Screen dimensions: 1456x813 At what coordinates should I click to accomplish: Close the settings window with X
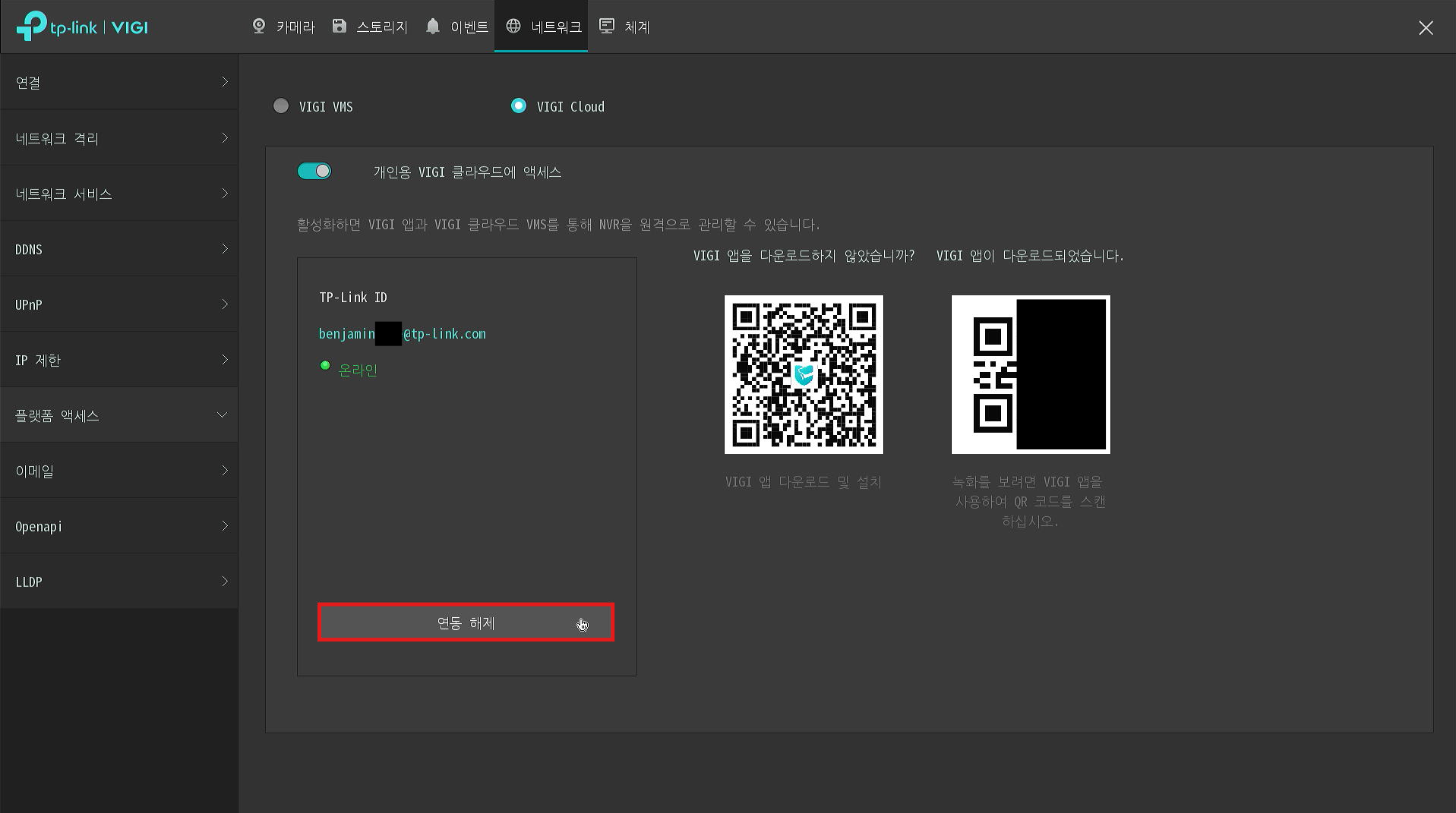pos(1426,28)
